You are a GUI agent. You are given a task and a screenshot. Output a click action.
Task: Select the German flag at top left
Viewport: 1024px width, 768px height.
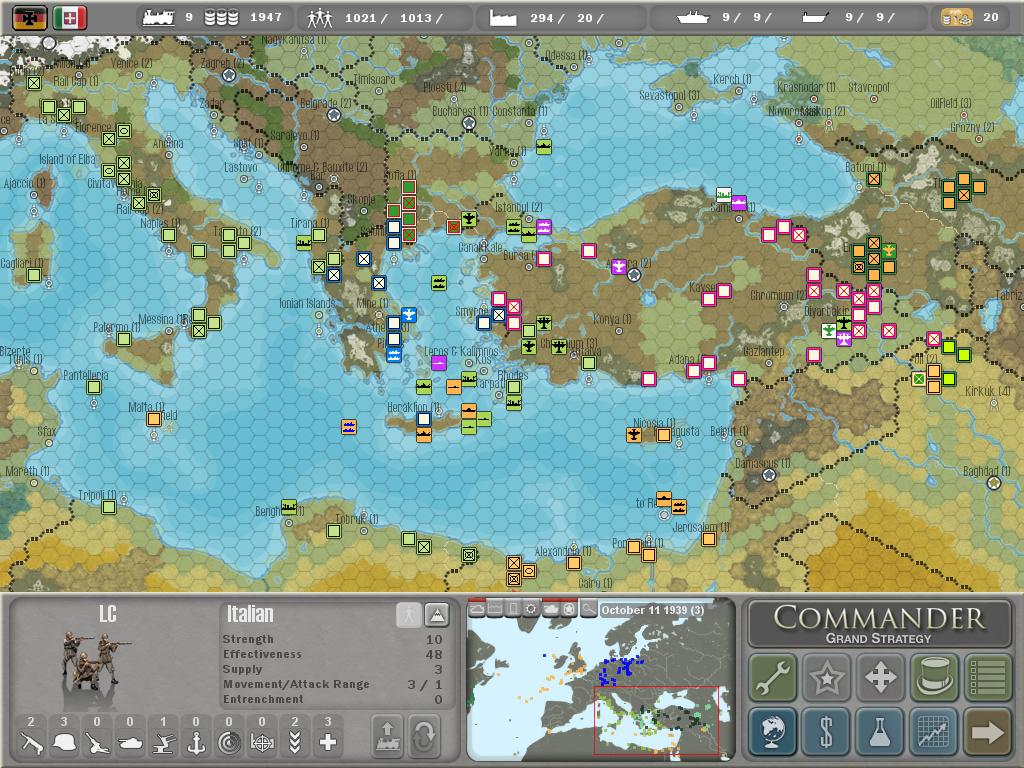[30, 17]
